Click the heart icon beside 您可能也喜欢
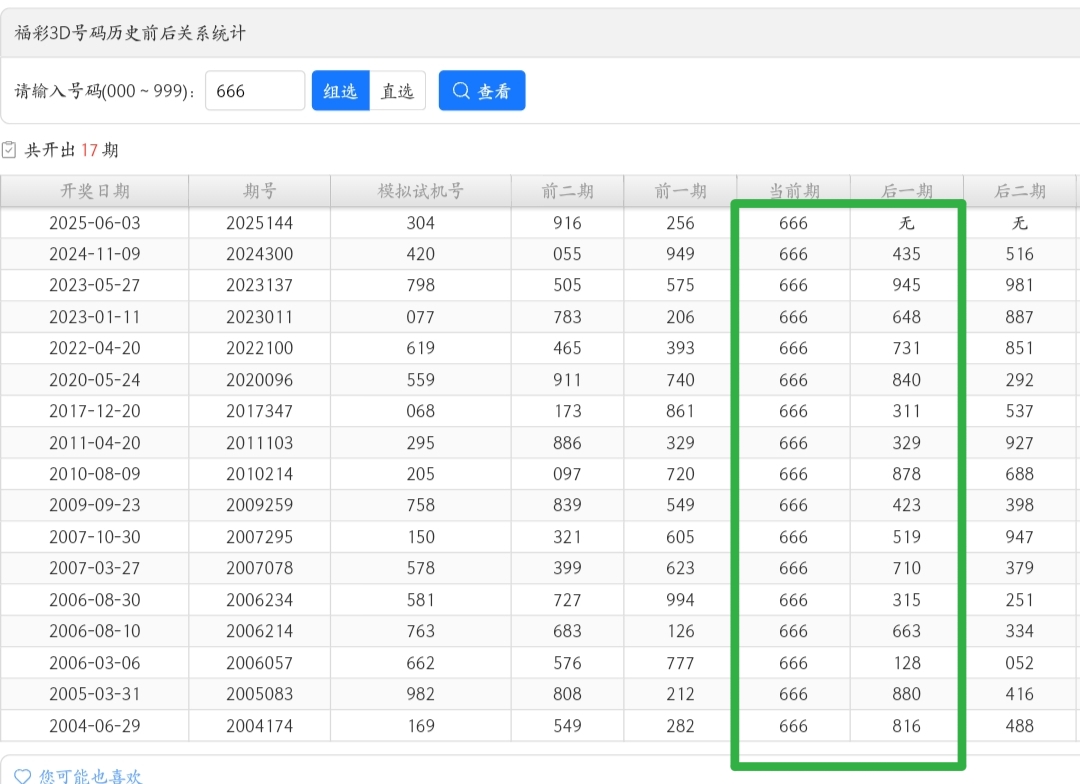The width and height of the screenshot is (1080, 784). (22, 776)
